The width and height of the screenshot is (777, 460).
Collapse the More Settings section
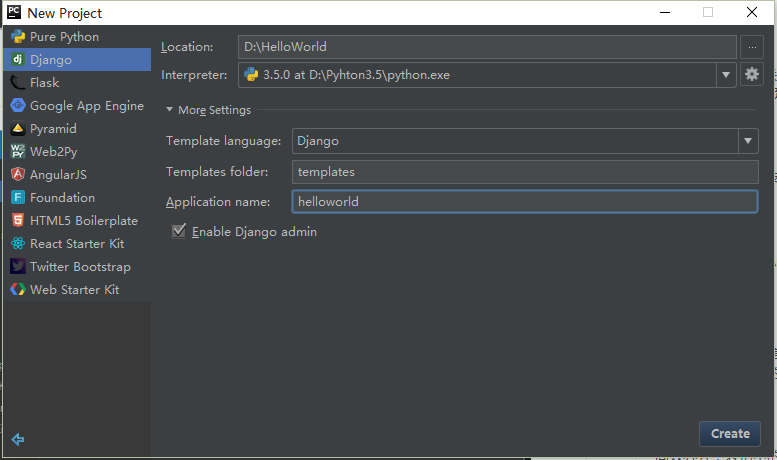(169, 110)
